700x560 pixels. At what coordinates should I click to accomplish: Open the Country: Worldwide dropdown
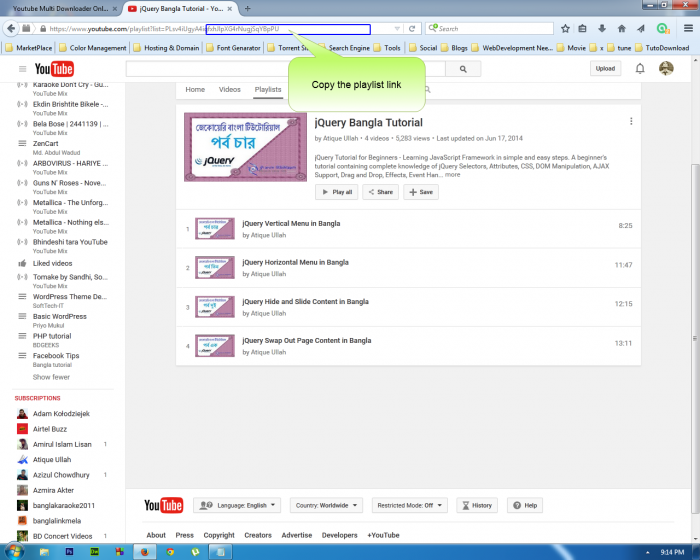326,506
